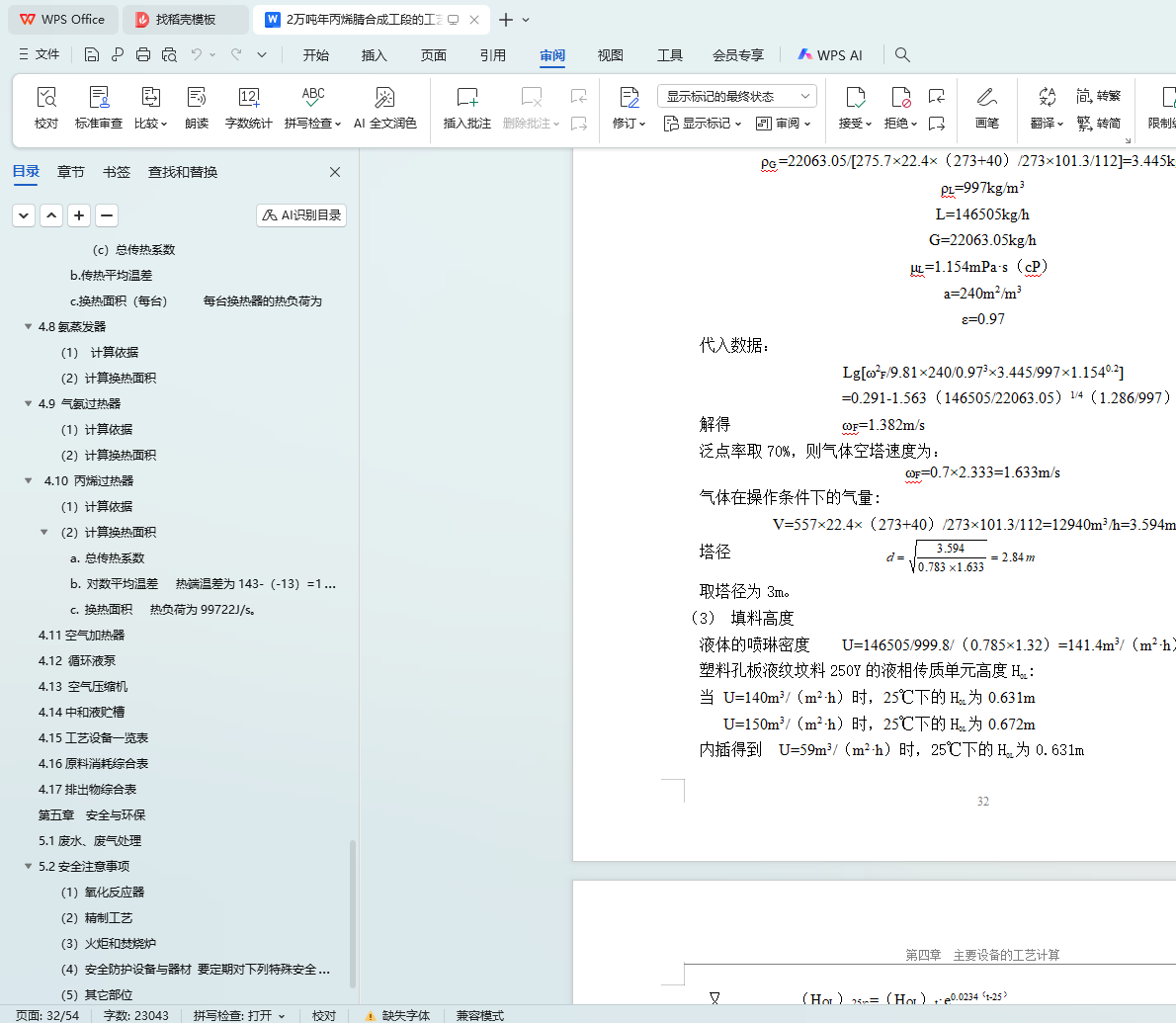Click the undo arrow icon
Image resolution: width=1176 pixels, height=1023 pixels.
coord(197,54)
